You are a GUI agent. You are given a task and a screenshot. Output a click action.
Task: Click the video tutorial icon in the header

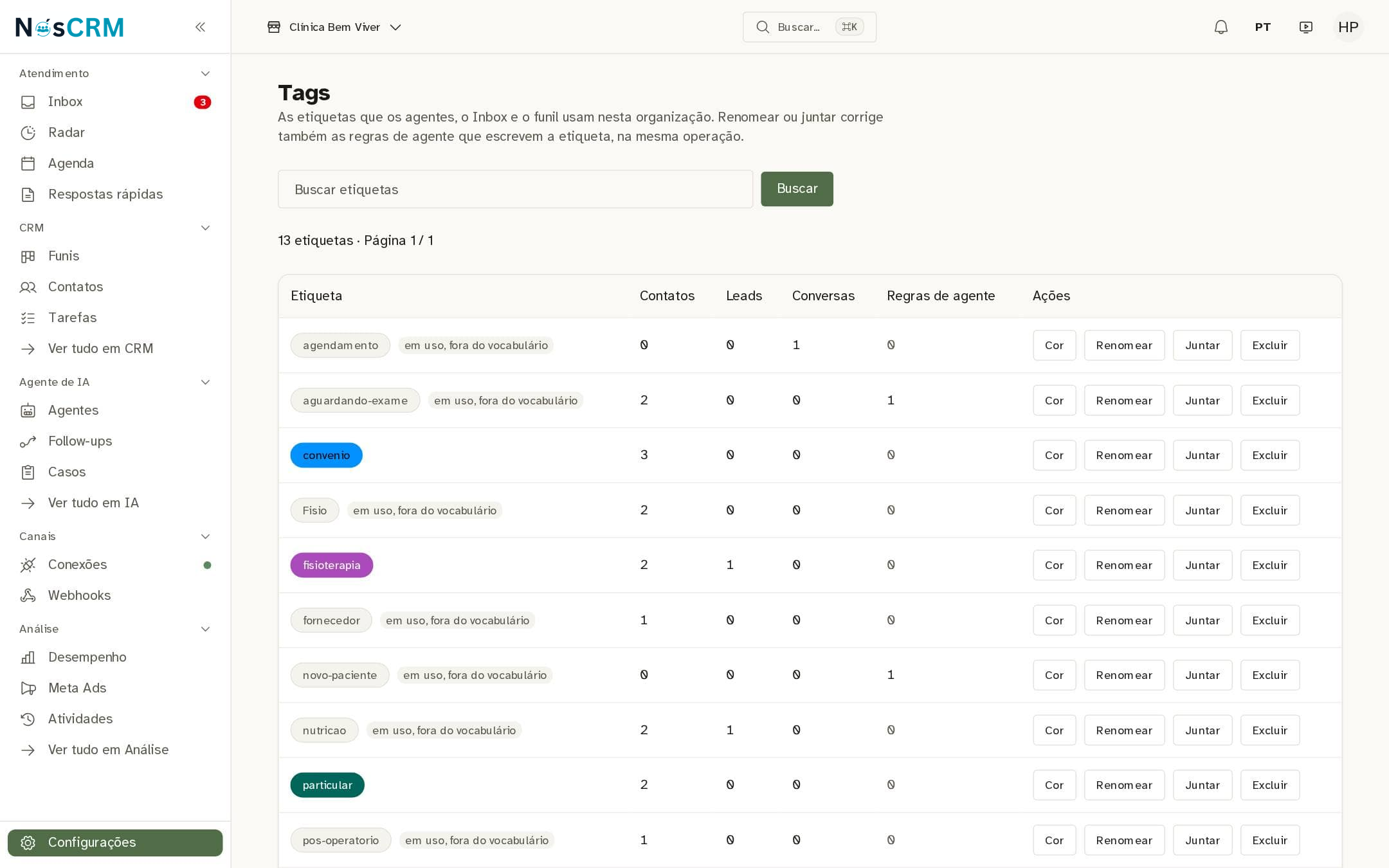click(1305, 27)
